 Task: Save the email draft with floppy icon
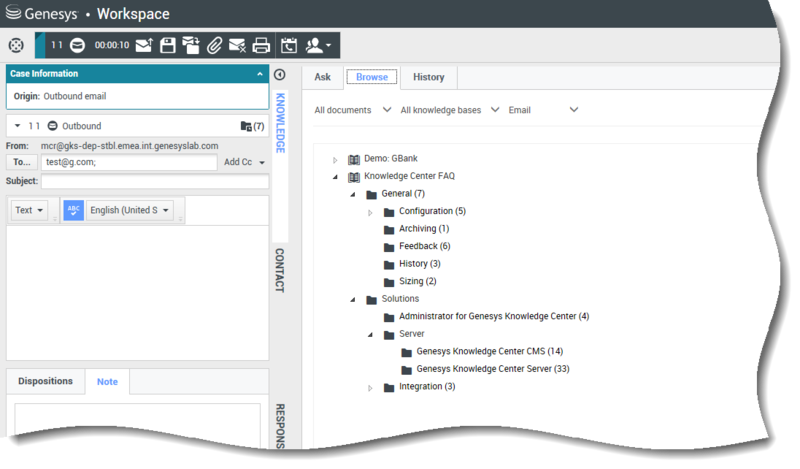(x=167, y=45)
